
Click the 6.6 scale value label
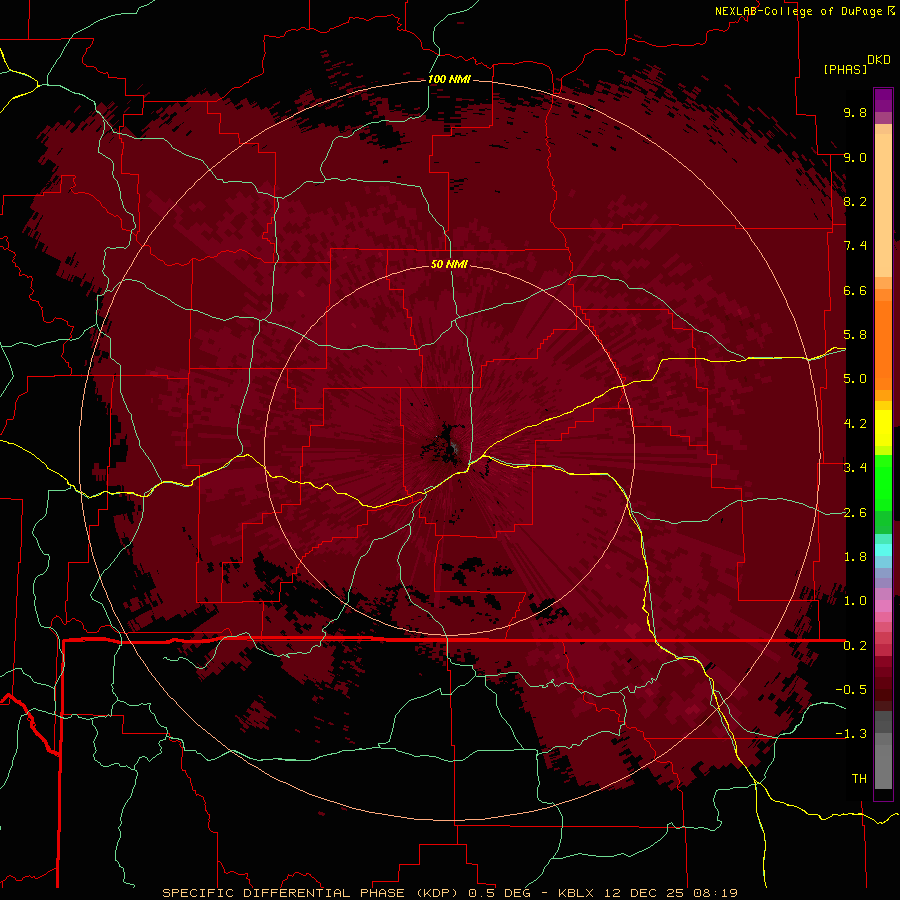click(x=855, y=290)
